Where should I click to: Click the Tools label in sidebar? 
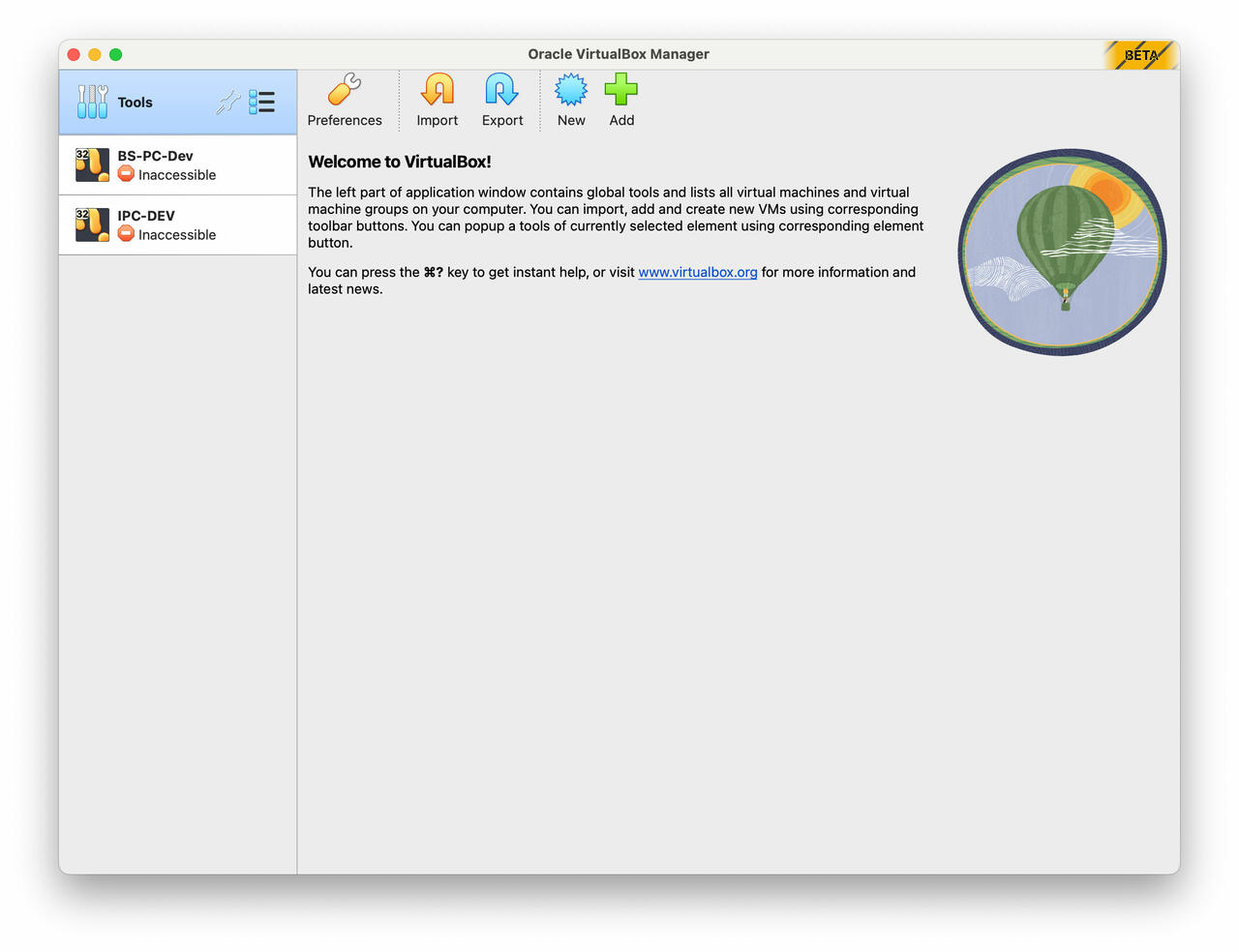(x=136, y=103)
